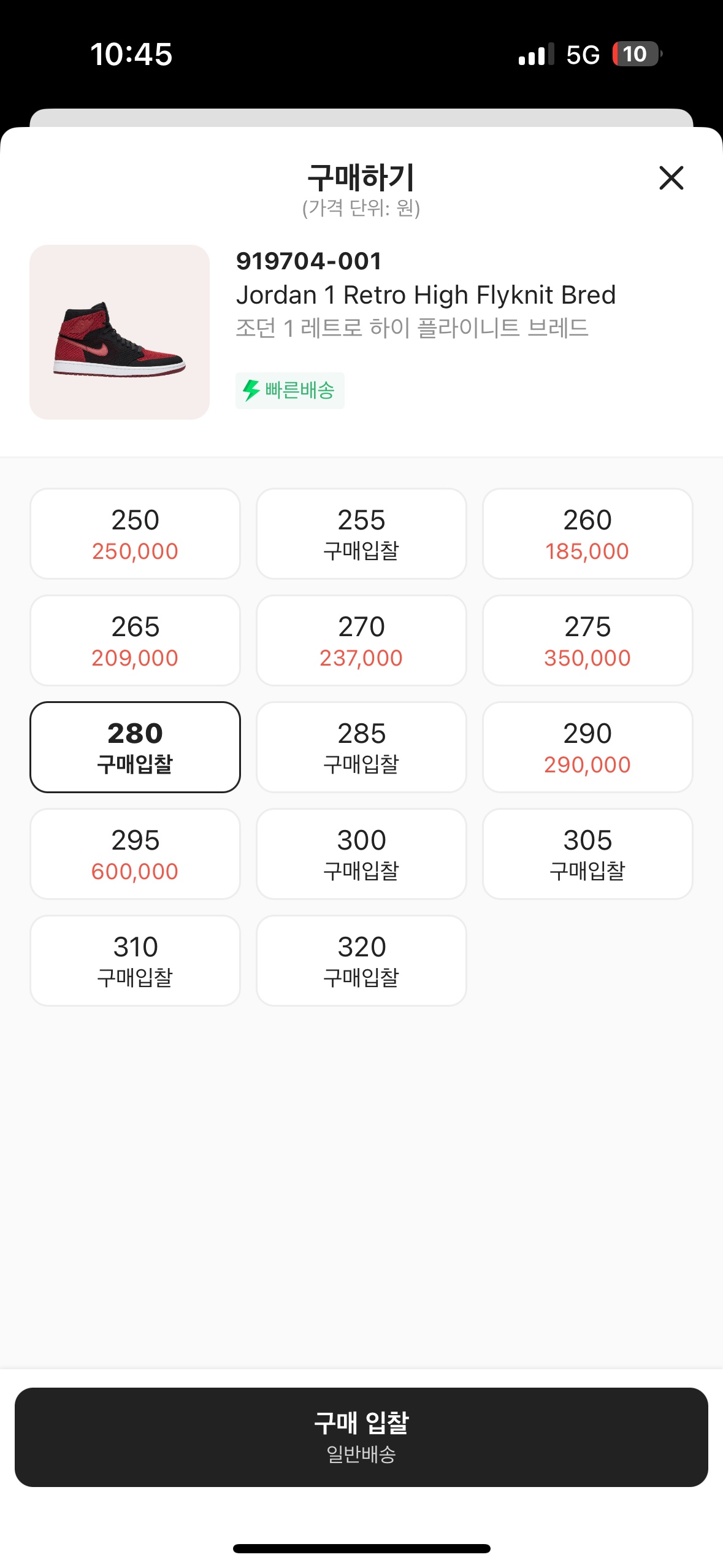Screen dimensions: 723x1568
Task: Tap the Jordan 1 Flyknit Bred thumbnail
Action: pos(120,332)
